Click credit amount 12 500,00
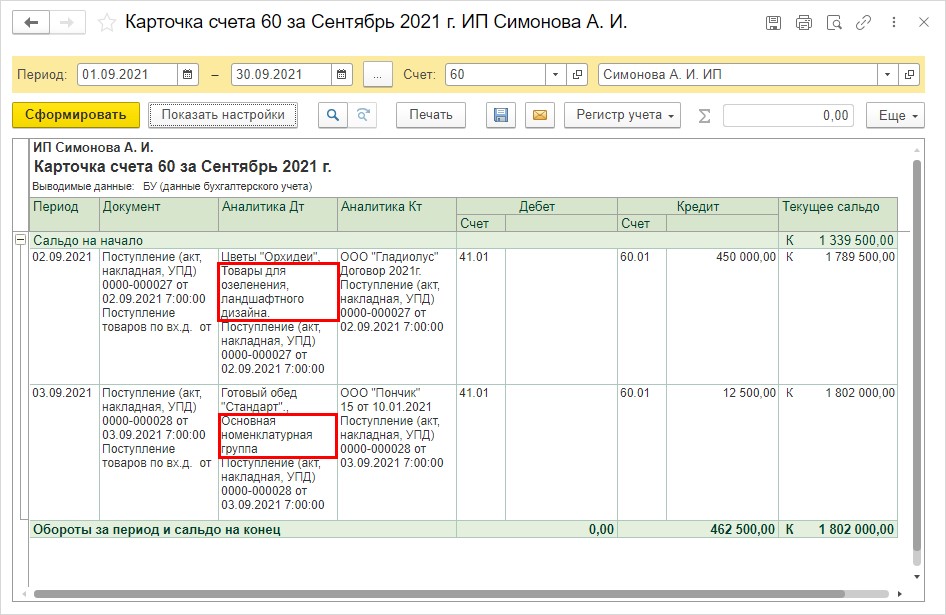This screenshot has width=946, height=615. tap(749, 393)
